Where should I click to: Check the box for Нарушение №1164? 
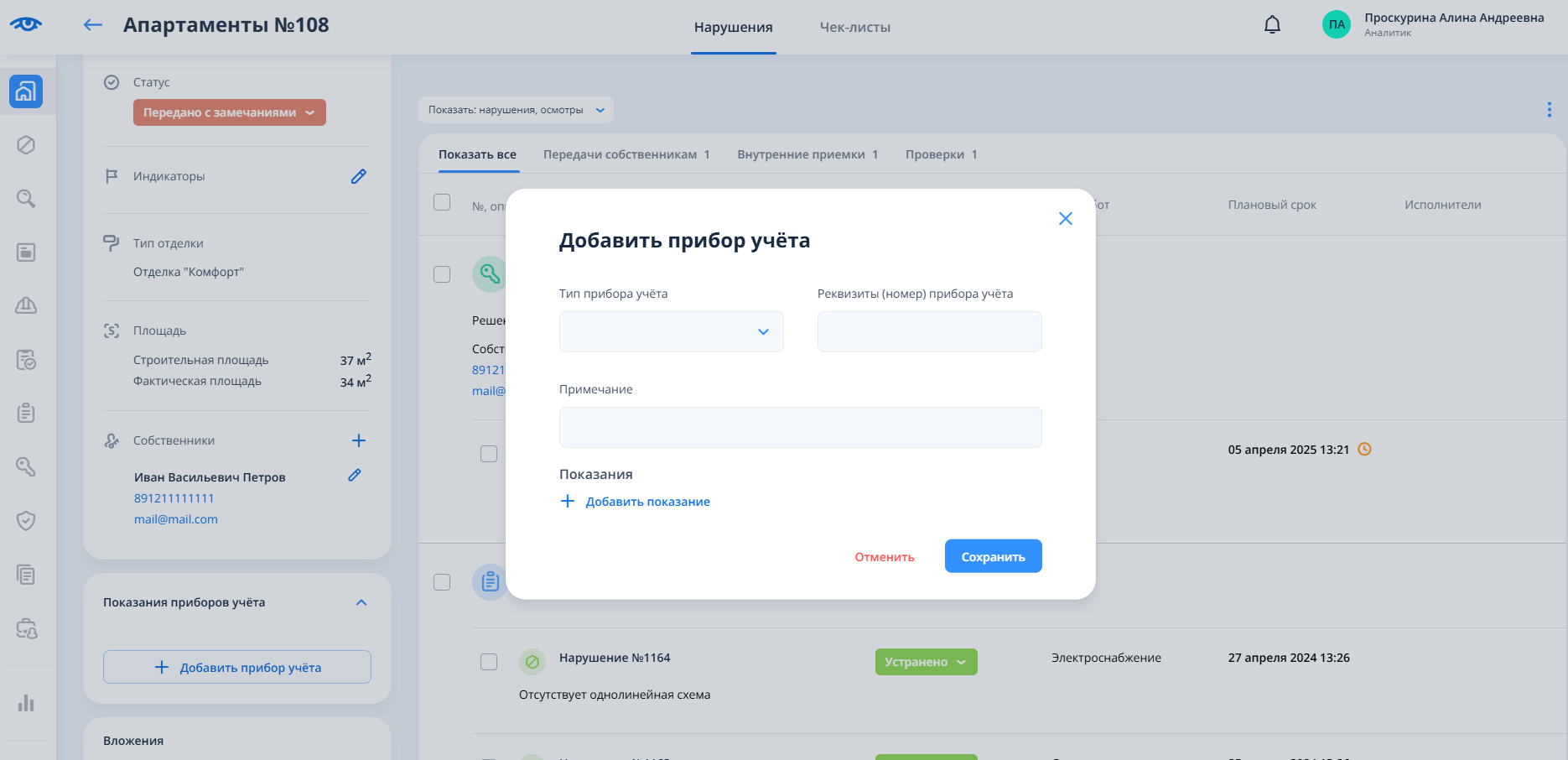coord(489,662)
